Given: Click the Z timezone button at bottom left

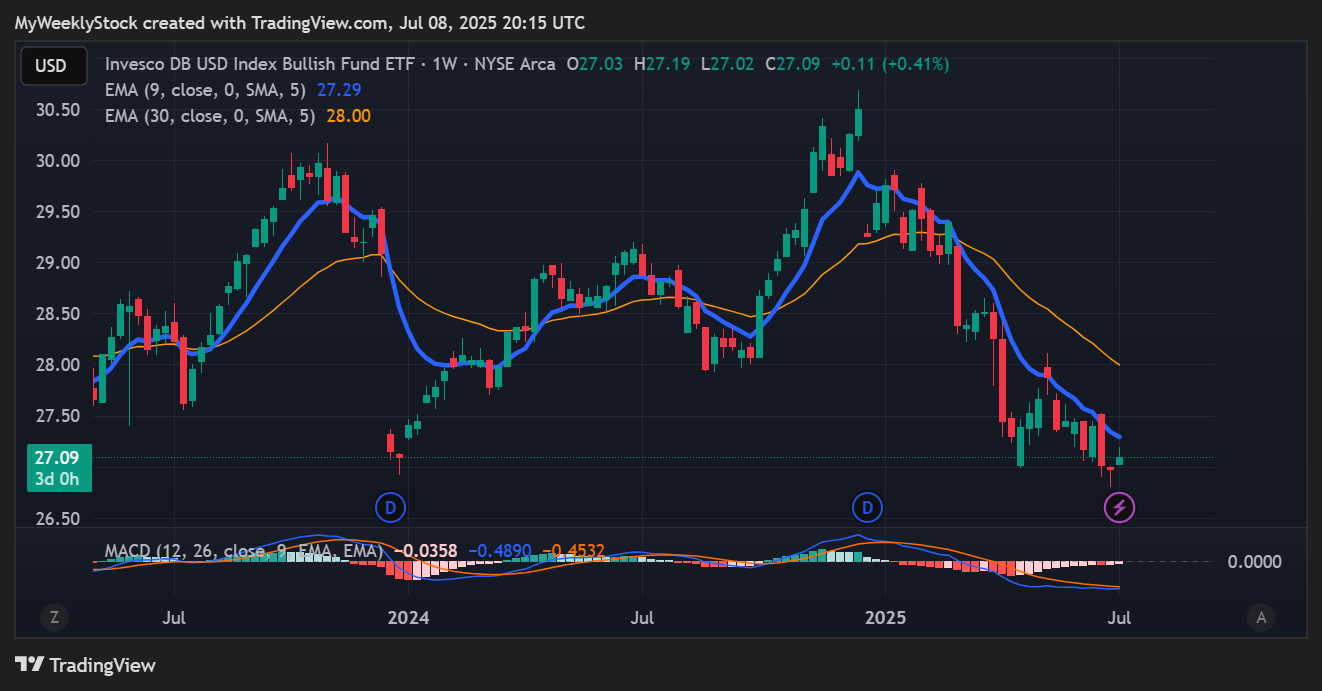Looking at the screenshot, I should click(x=54, y=618).
